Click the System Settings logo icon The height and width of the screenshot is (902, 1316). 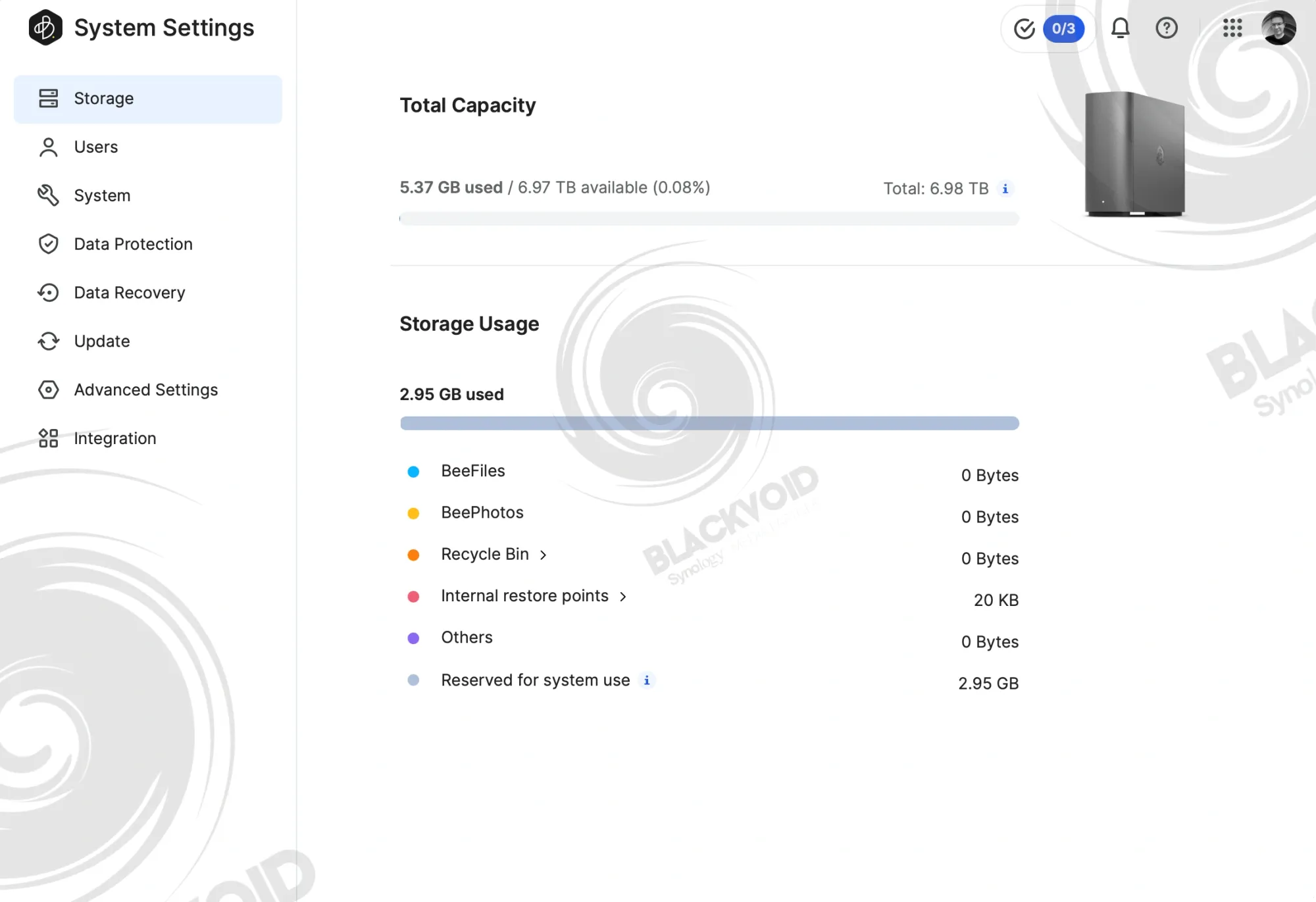[45, 28]
